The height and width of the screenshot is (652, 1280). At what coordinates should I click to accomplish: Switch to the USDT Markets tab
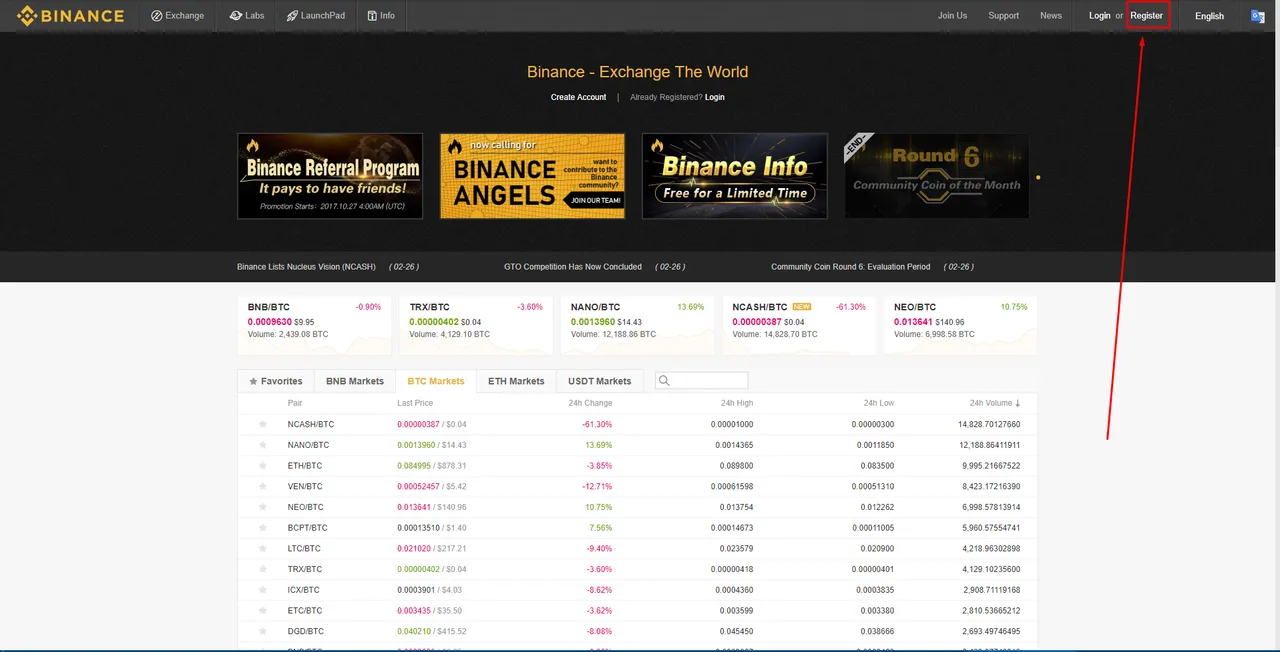click(x=600, y=381)
